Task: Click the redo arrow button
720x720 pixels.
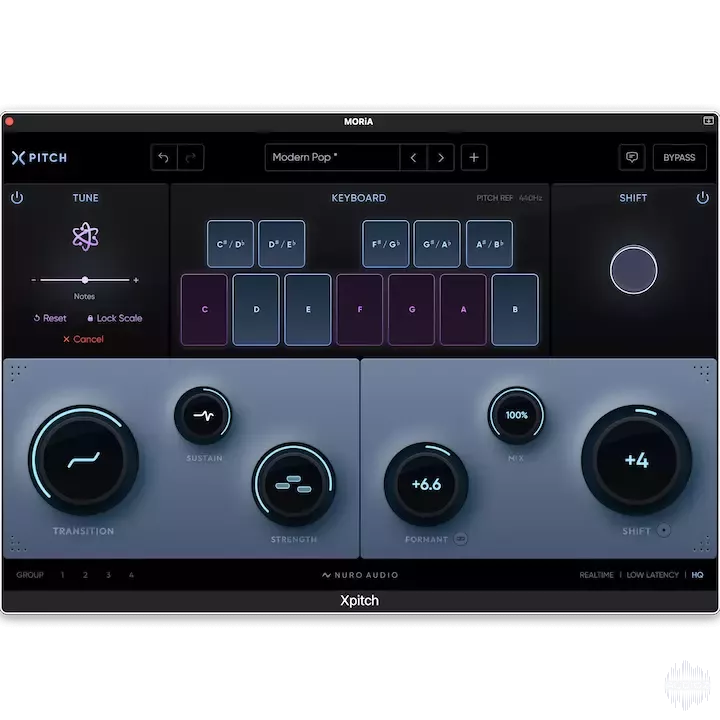Action: (191, 158)
